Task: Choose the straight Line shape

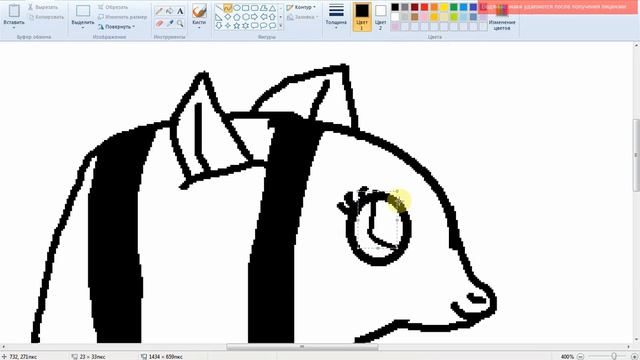Action: [219, 8]
